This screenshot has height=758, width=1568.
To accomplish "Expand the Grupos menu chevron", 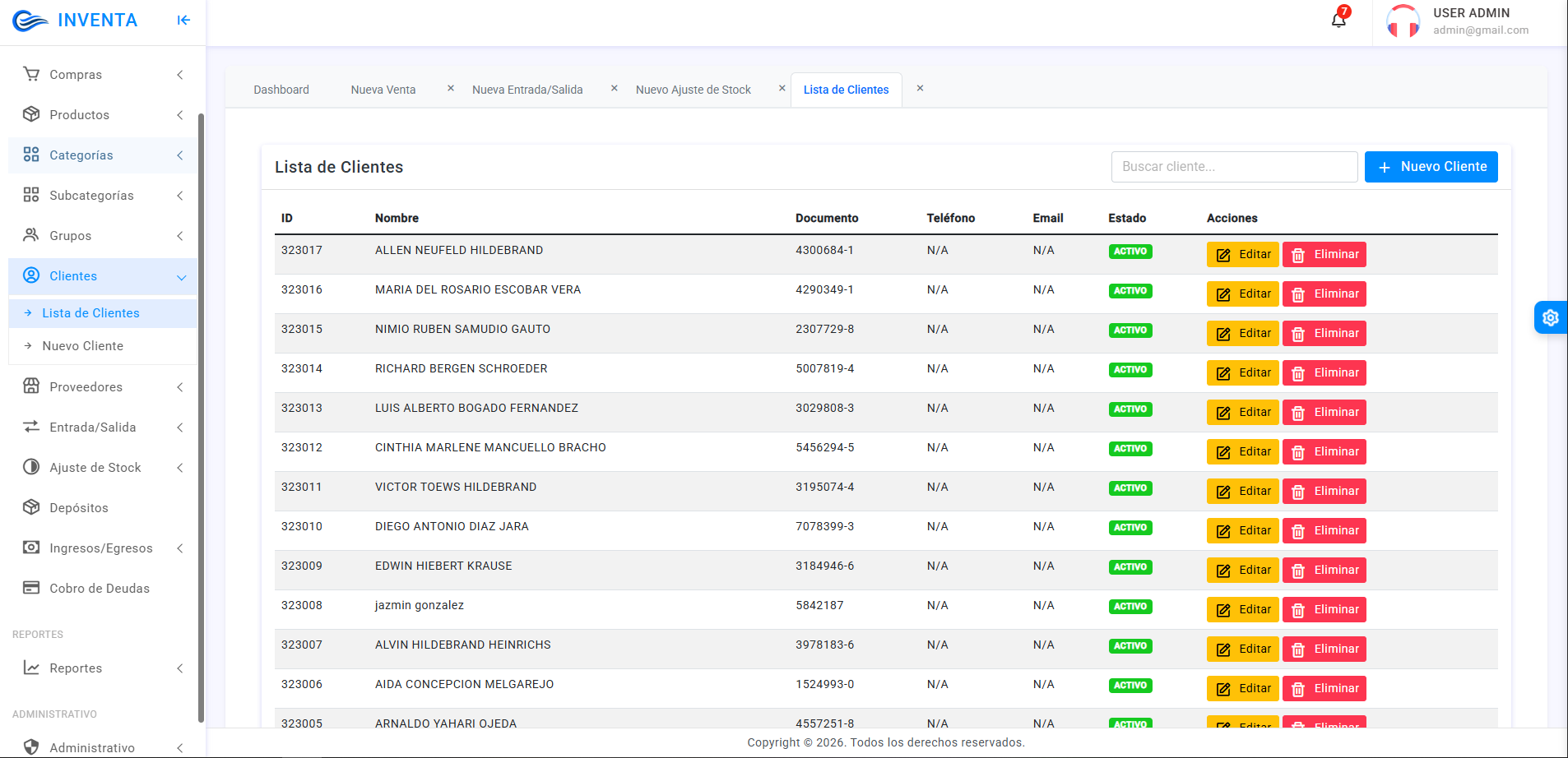I will (179, 236).
